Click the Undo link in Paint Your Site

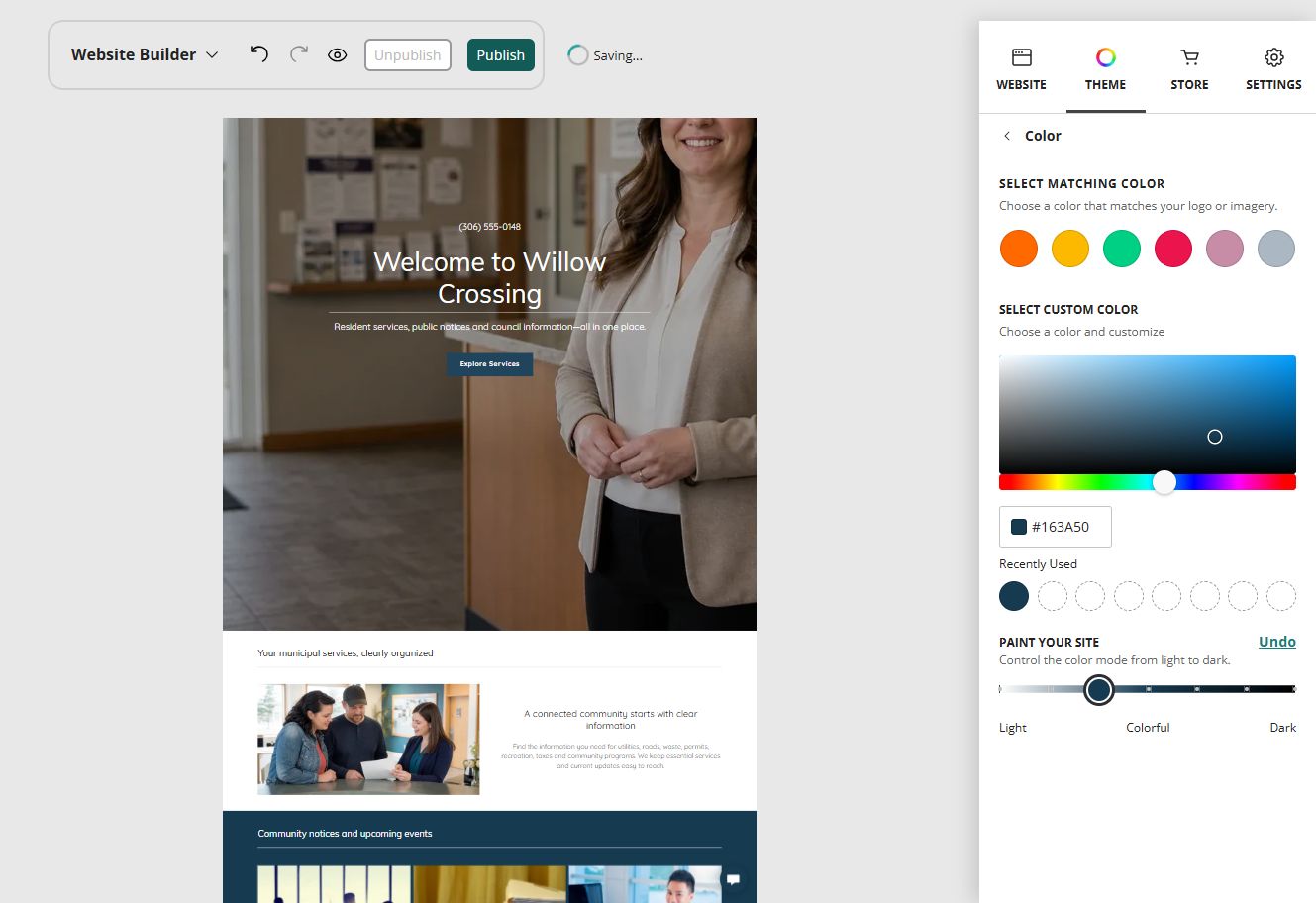(1277, 642)
